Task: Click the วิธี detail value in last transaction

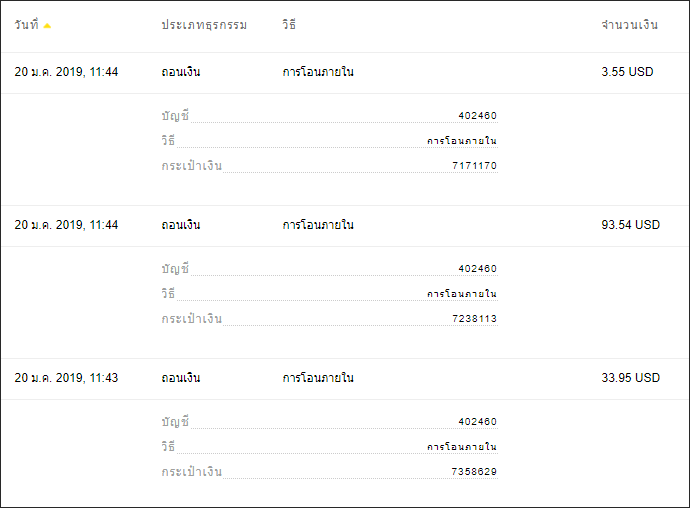Action: click(462, 447)
